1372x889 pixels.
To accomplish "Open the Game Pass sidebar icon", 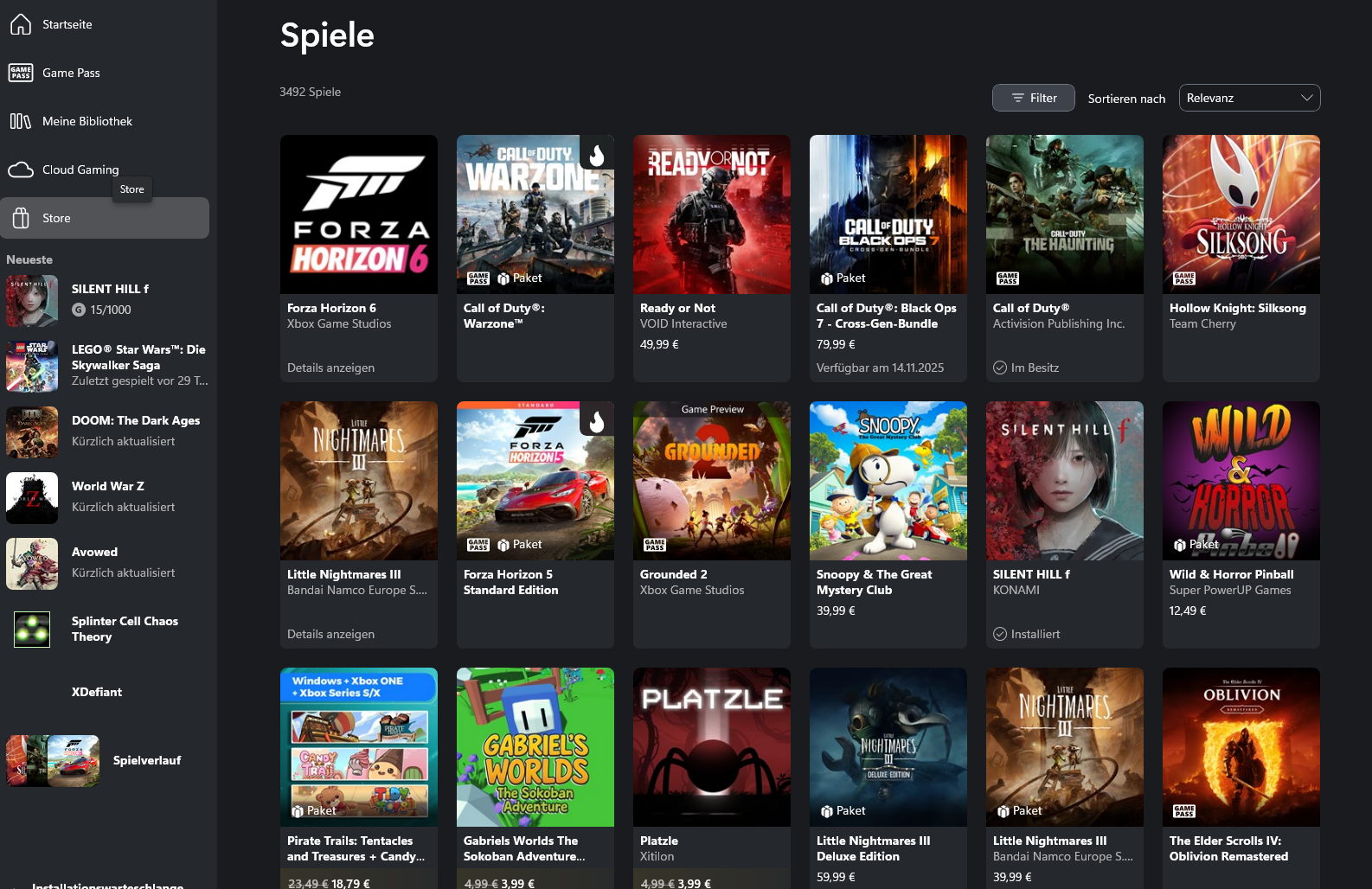I will pos(21,73).
